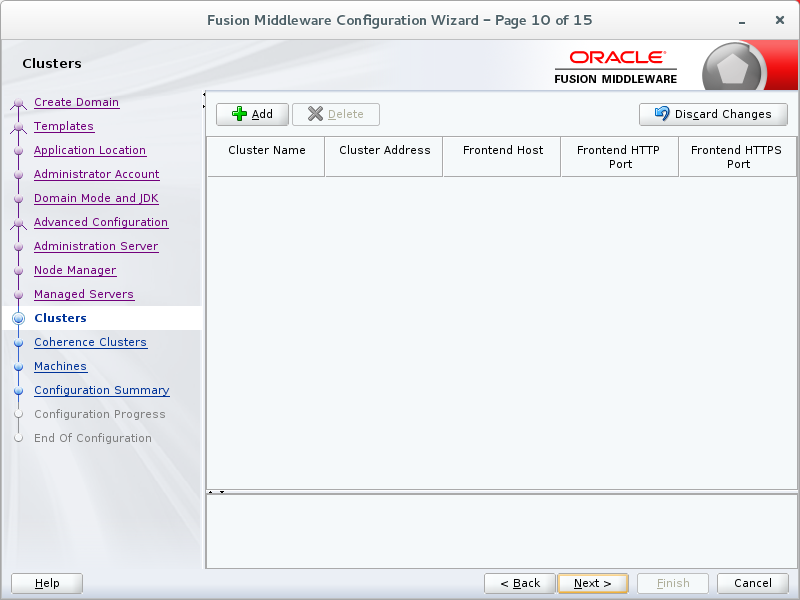Go to Domain Mode and JDK
Screen dimensions: 800x600
click(96, 198)
